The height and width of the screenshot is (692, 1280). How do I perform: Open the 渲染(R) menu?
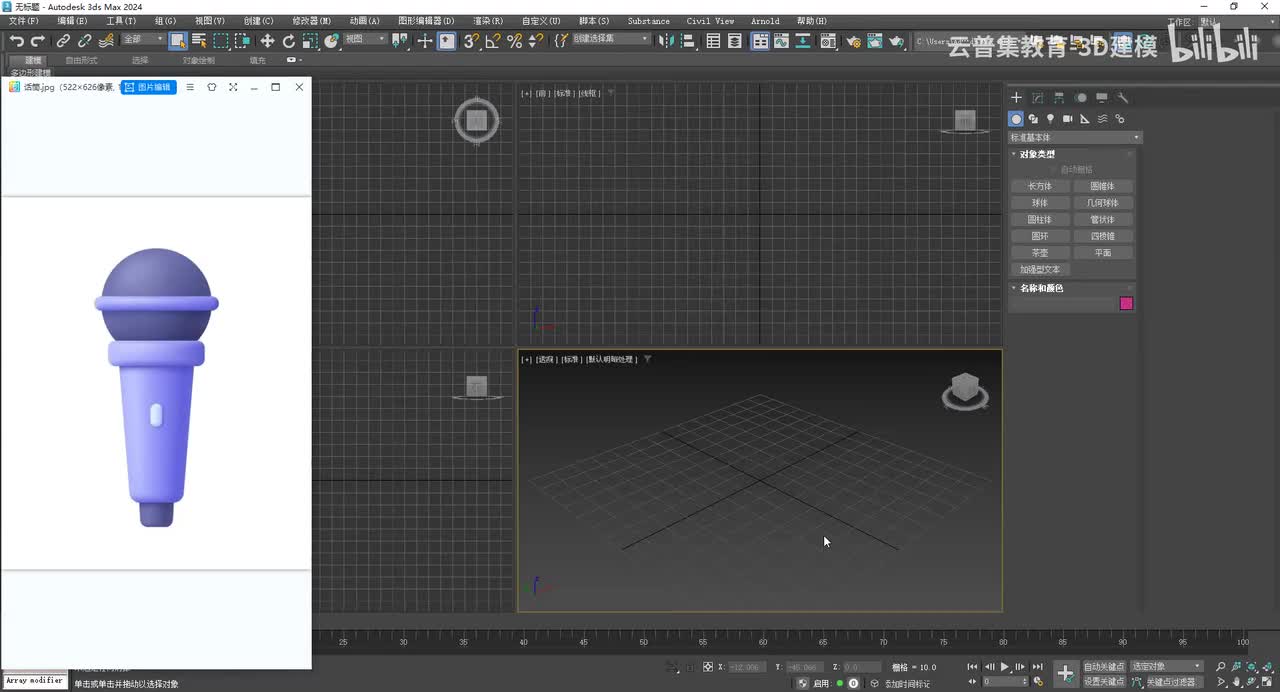pos(490,21)
